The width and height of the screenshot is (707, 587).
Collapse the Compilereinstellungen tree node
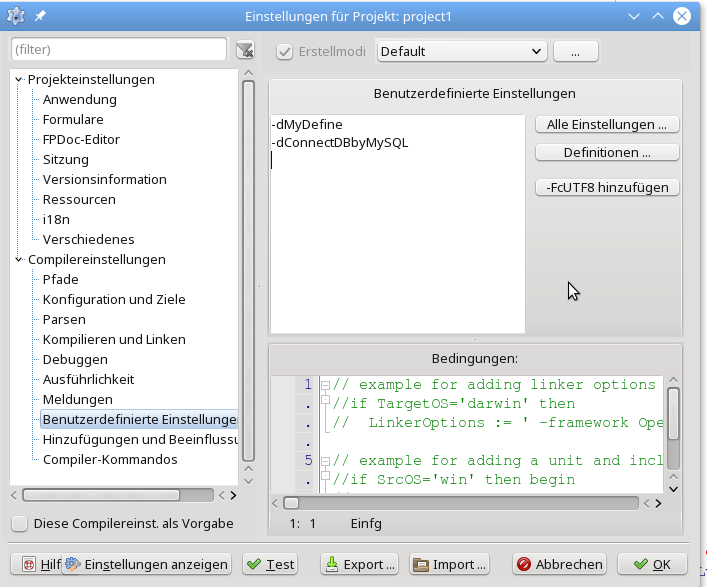pos(19,260)
